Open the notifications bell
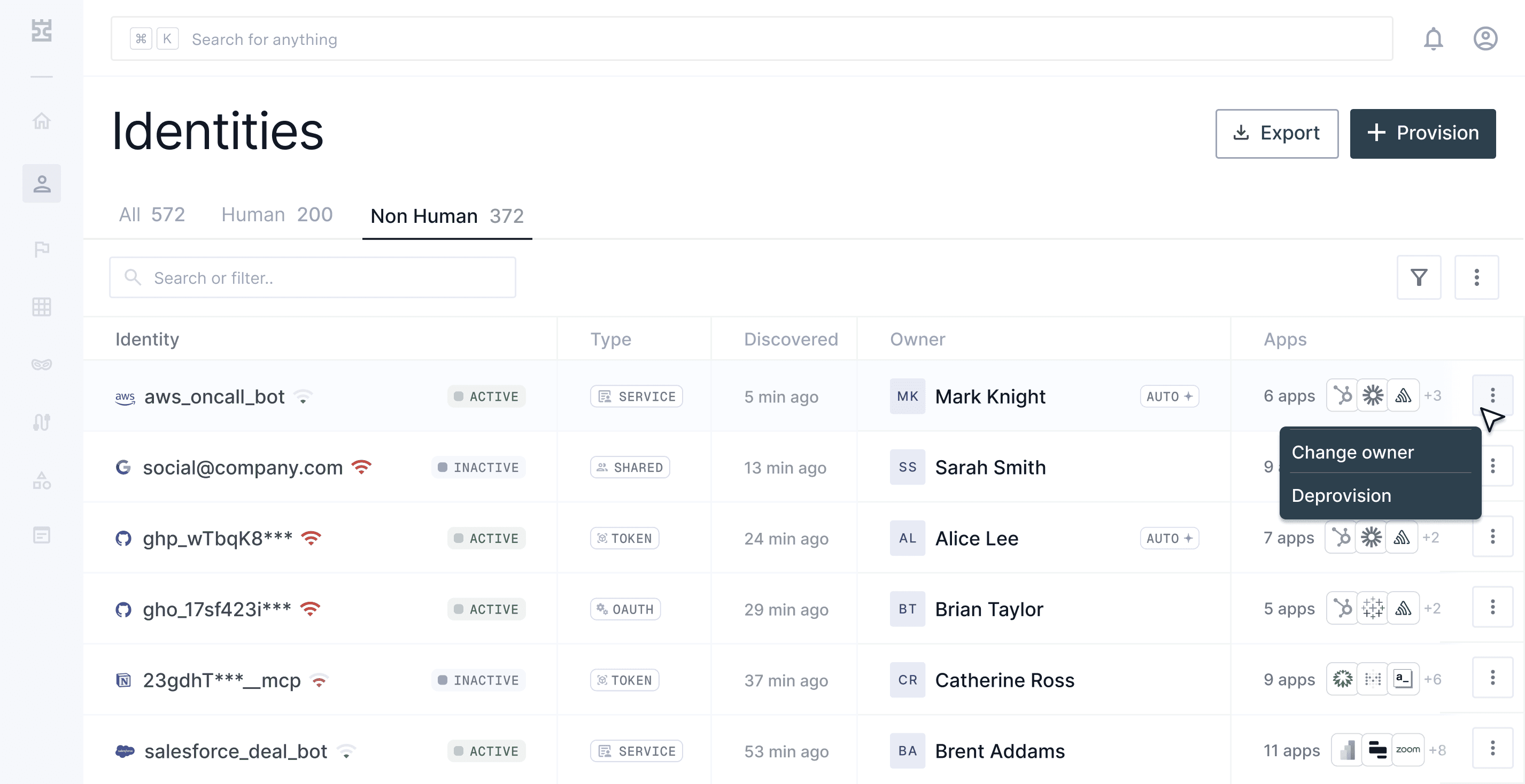The height and width of the screenshot is (784, 1525). pos(1433,39)
